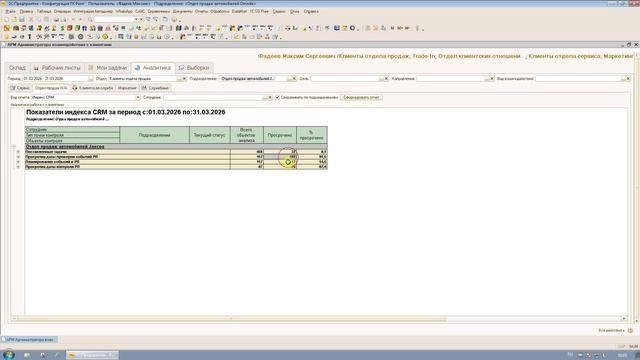Image resolution: width=640 pixels, height=360 pixels.
Task: Expand Просрочка даты контроля row
Action: click(18, 167)
